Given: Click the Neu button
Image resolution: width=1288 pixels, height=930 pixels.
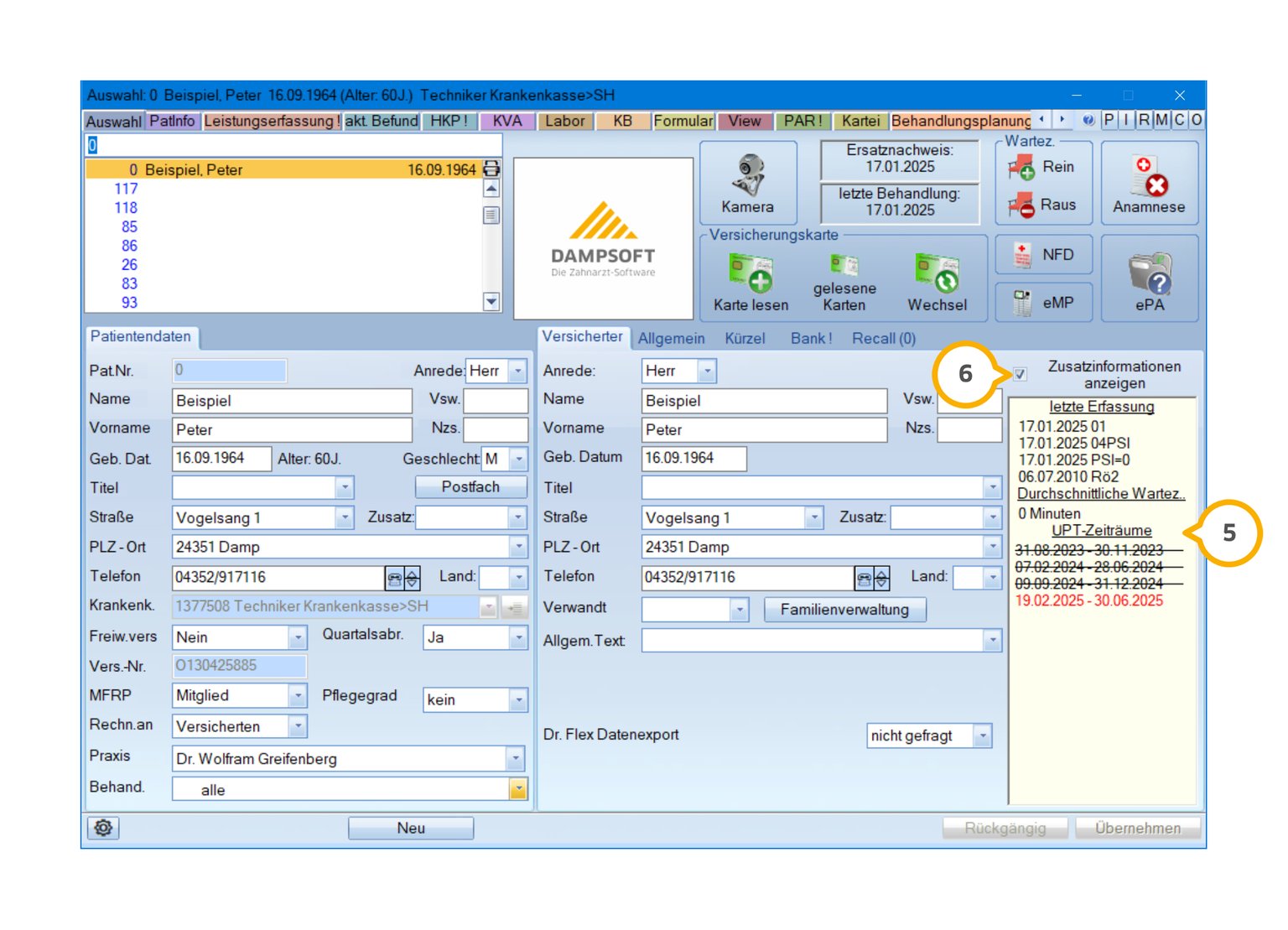Looking at the screenshot, I should 411,828.
